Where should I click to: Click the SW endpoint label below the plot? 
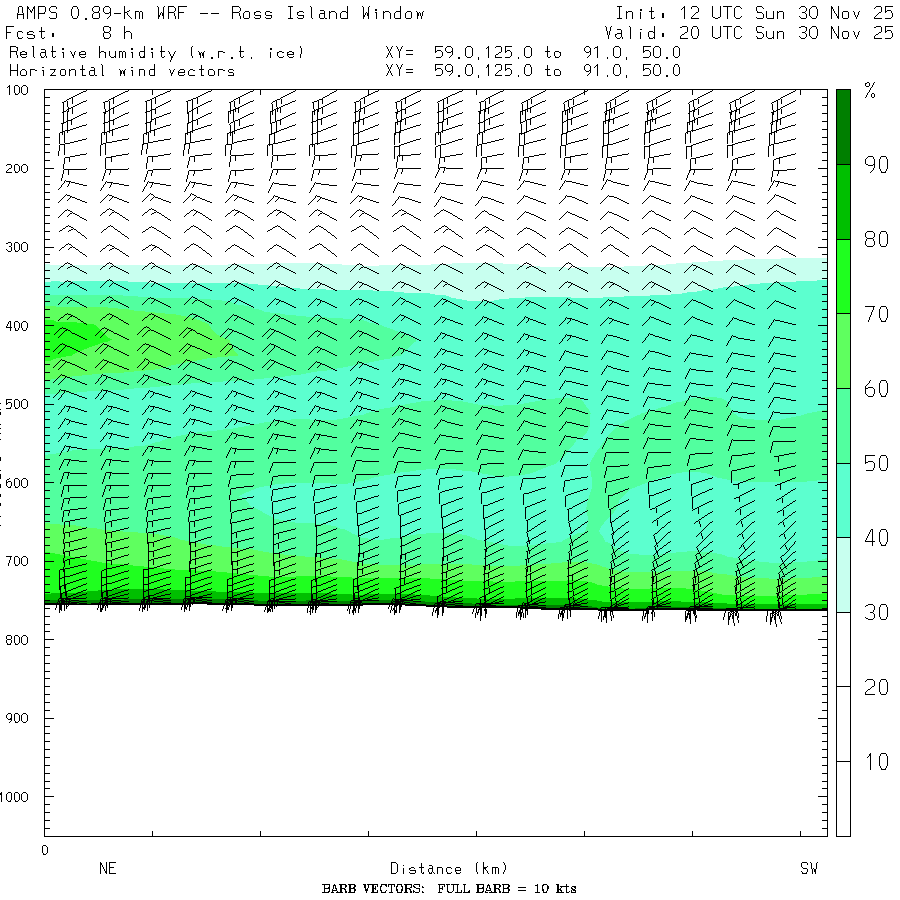[808, 869]
